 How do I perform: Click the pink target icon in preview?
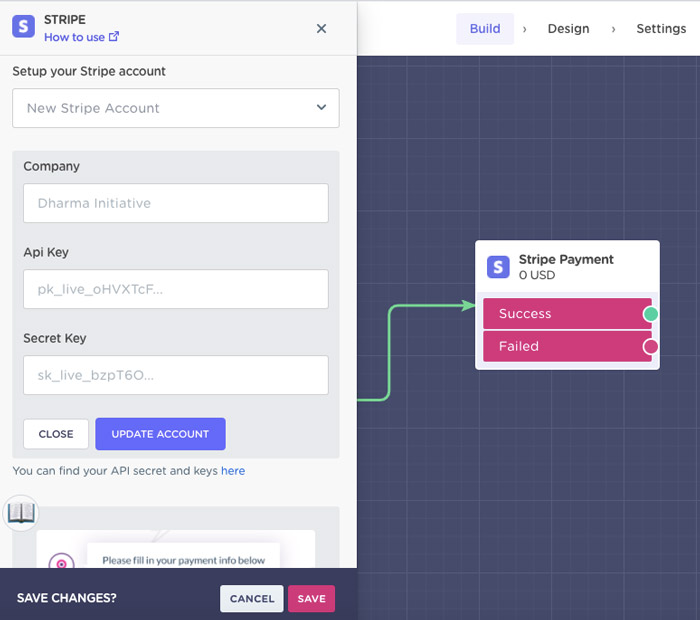pyautogui.click(x=62, y=562)
